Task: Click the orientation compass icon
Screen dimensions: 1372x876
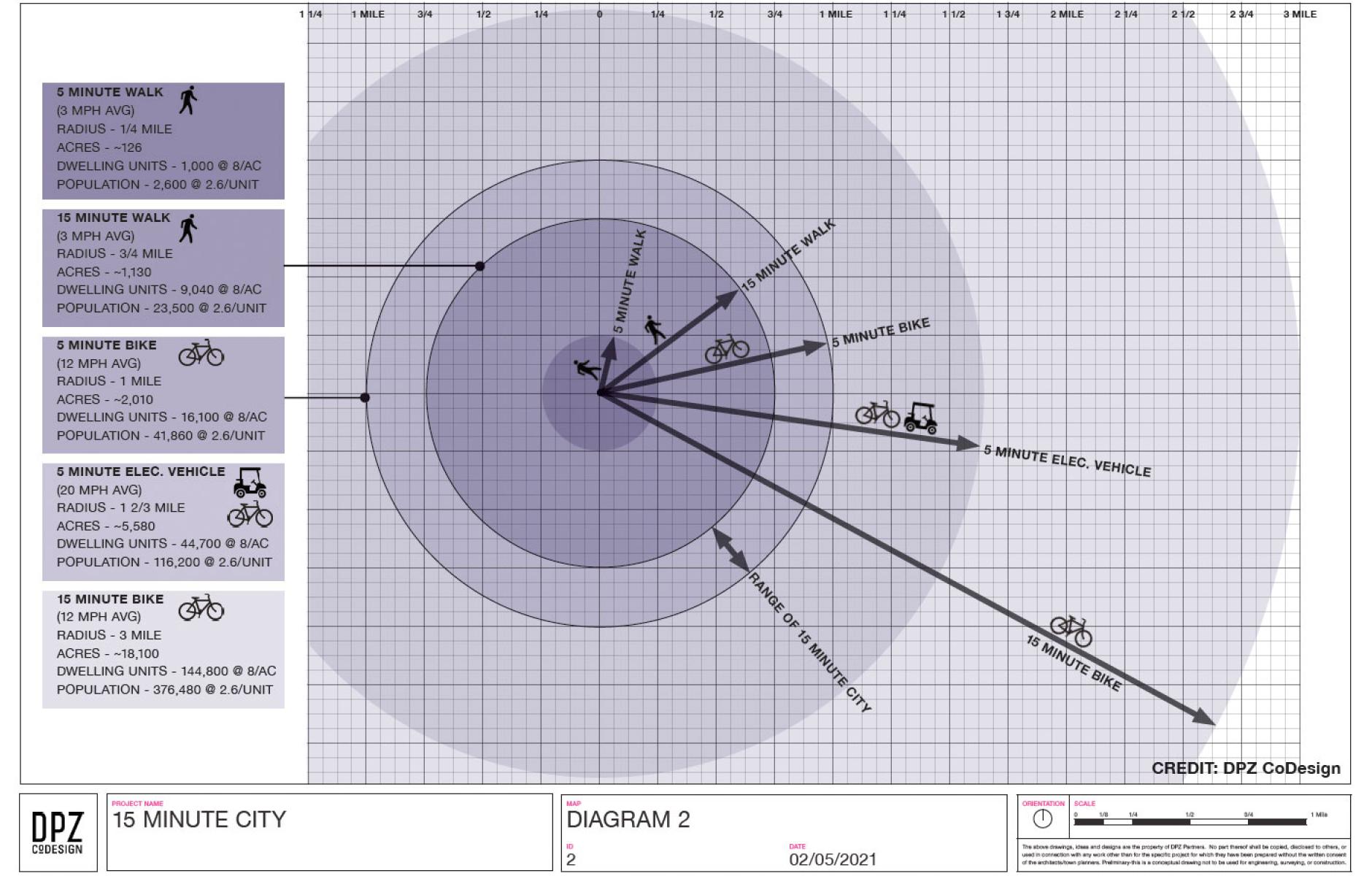Action: [x=1042, y=819]
